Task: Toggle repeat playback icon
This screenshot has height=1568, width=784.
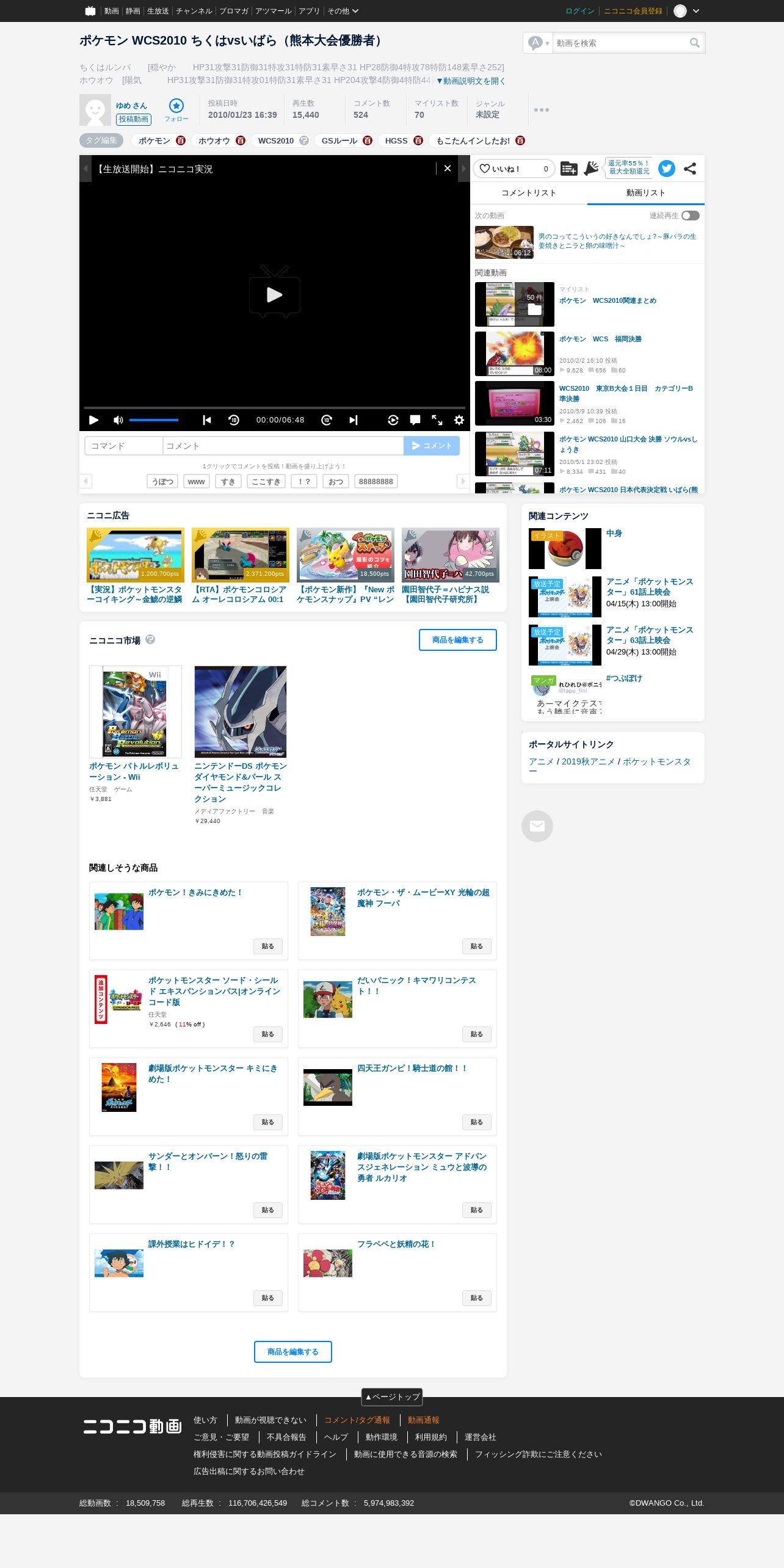Action: coord(393,420)
